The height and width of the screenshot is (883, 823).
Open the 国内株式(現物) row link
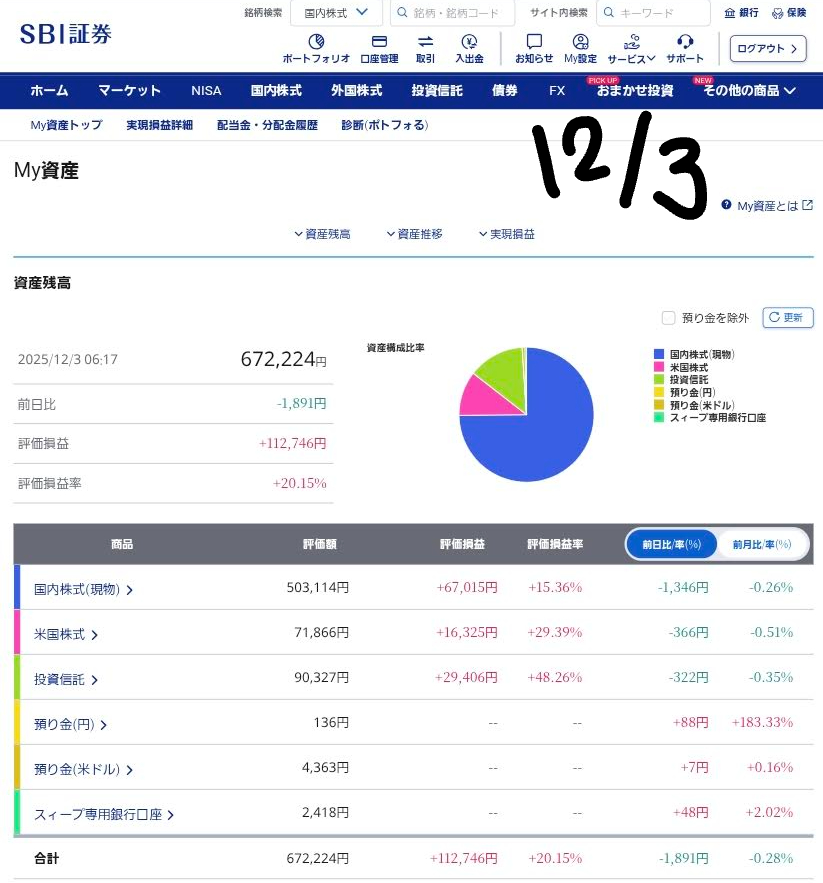[x=84, y=589]
